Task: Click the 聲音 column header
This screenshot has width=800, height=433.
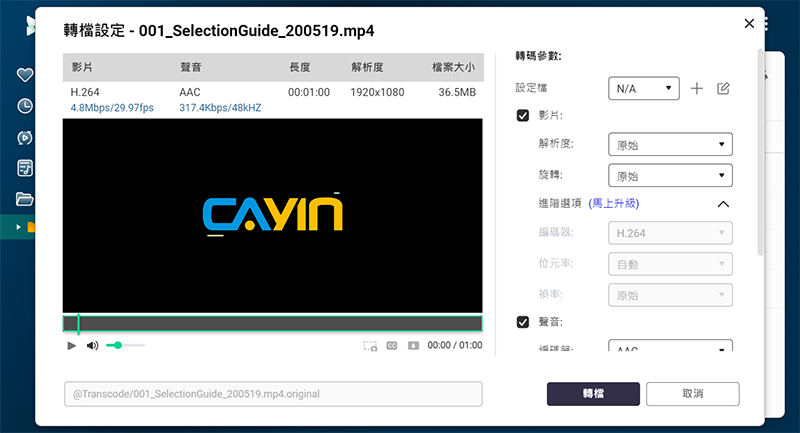Action: pyautogui.click(x=191, y=67)
